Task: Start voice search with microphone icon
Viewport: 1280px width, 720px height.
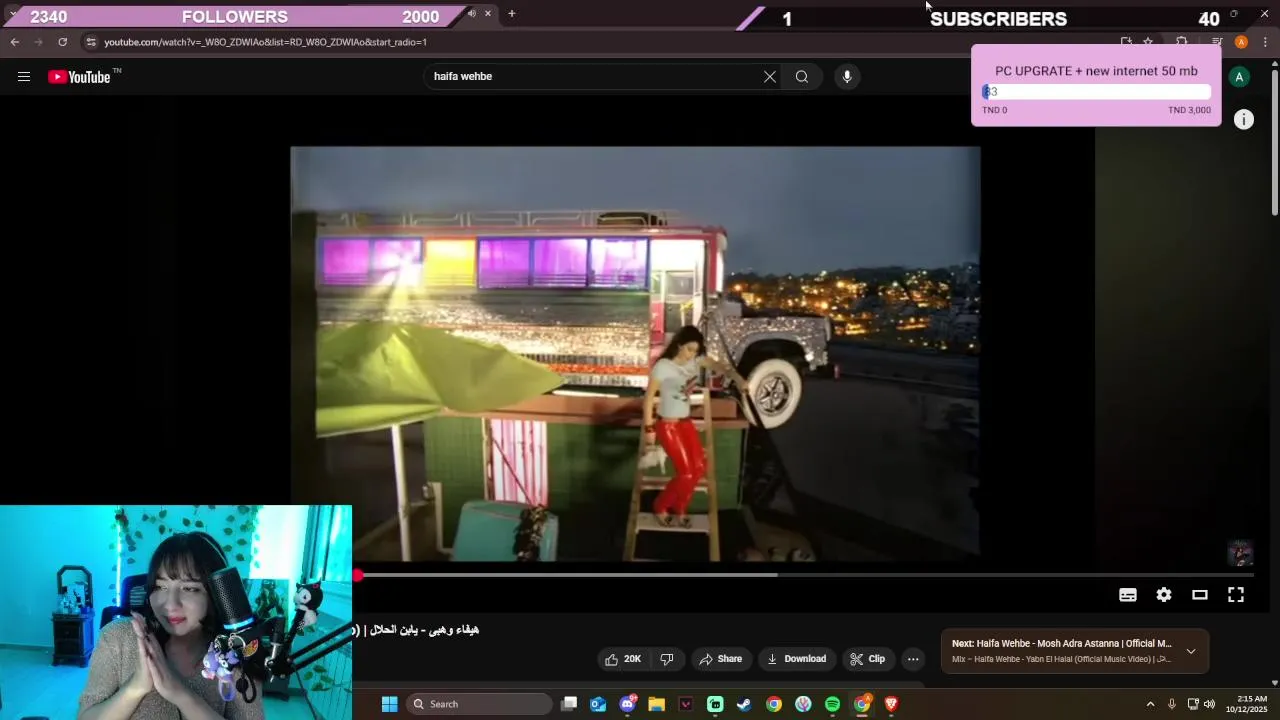Action: click(x=847, y=76)
